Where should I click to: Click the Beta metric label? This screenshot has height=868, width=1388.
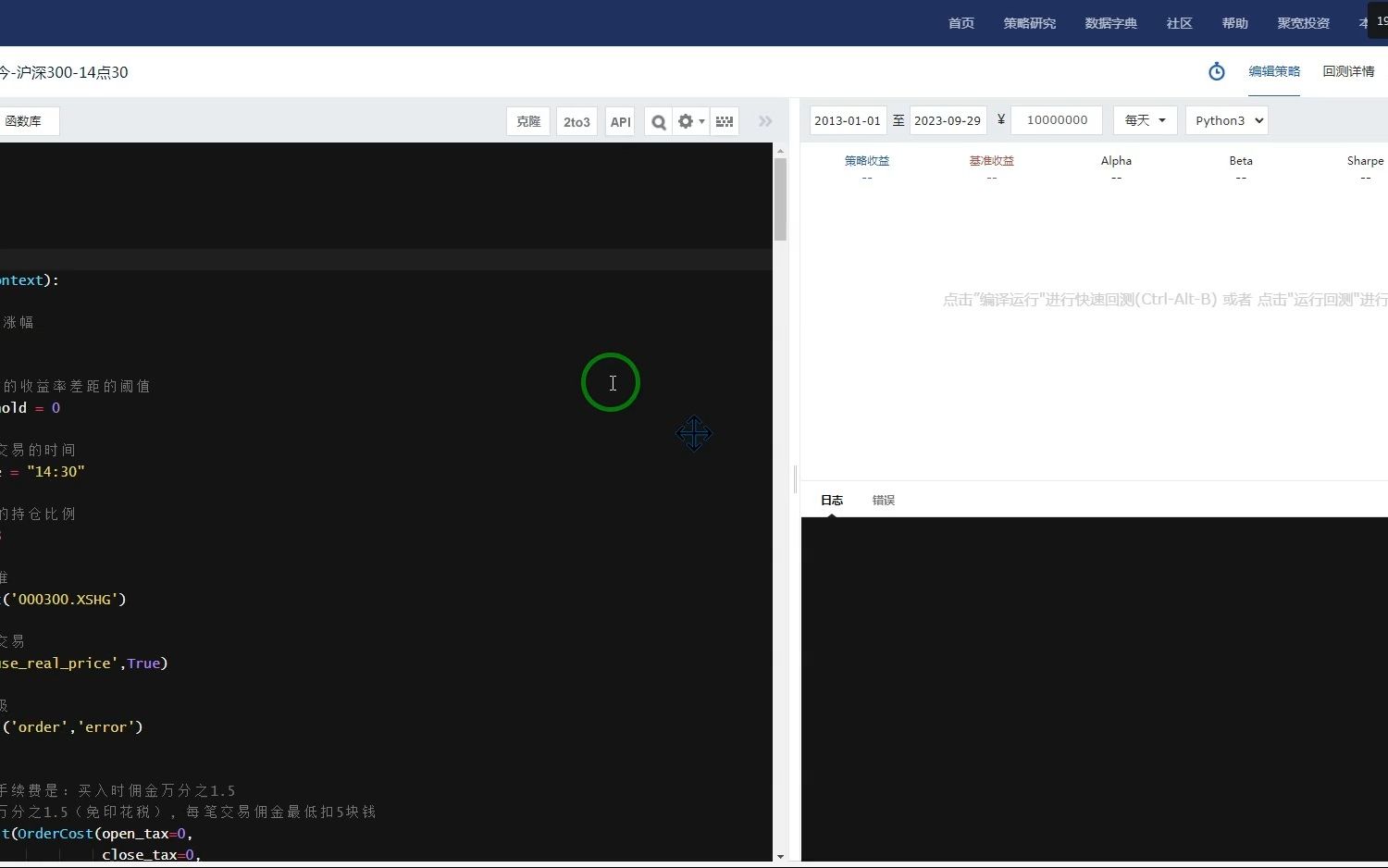1241,160
